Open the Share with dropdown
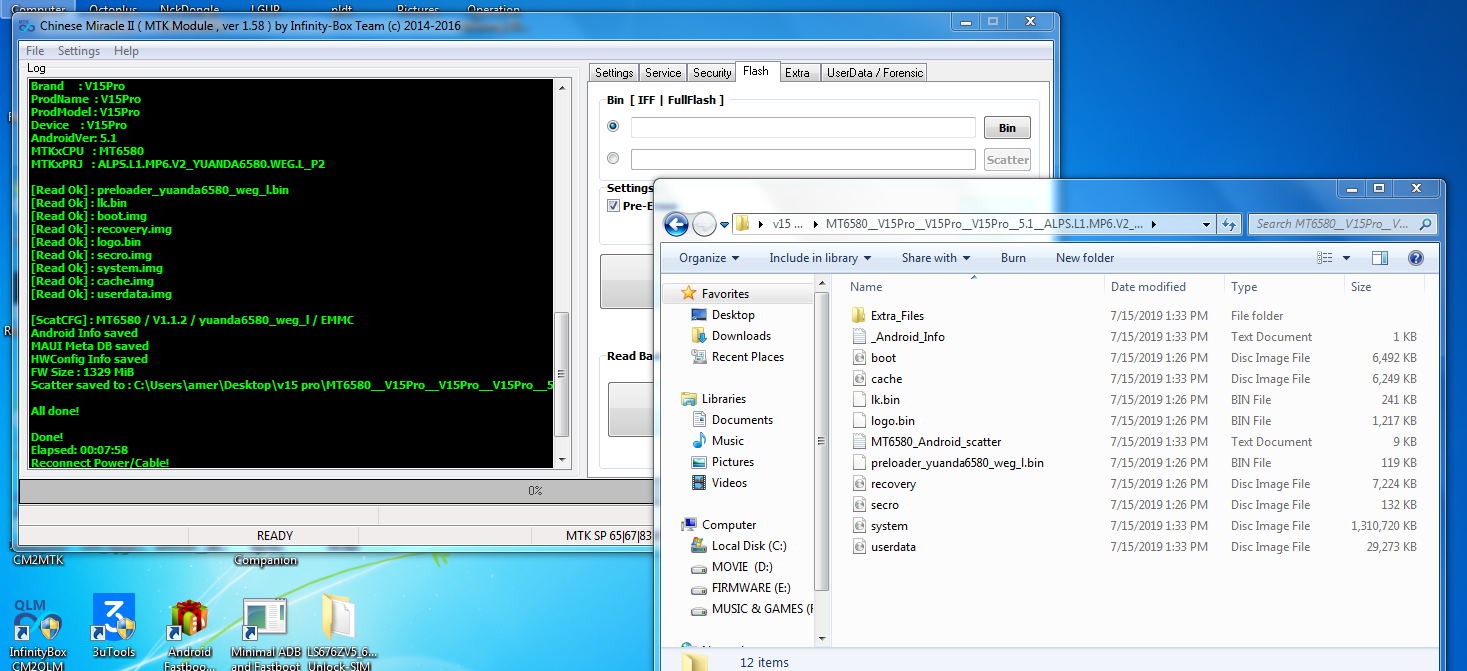Image resolution: width=1467 pixels, height=671 pixels. click(935, 258)
